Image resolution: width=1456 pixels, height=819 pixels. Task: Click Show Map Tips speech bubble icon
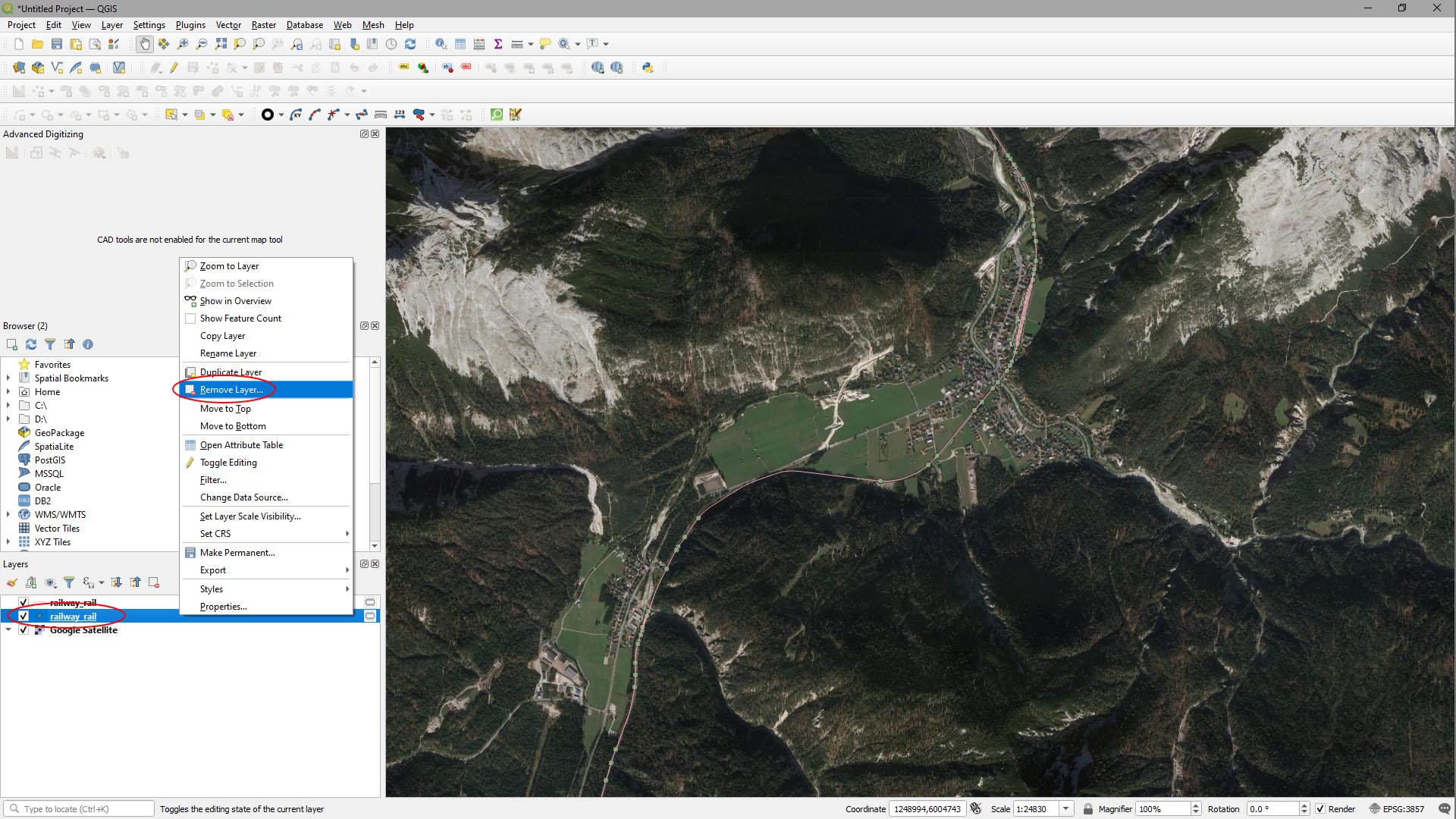point(545,44)
